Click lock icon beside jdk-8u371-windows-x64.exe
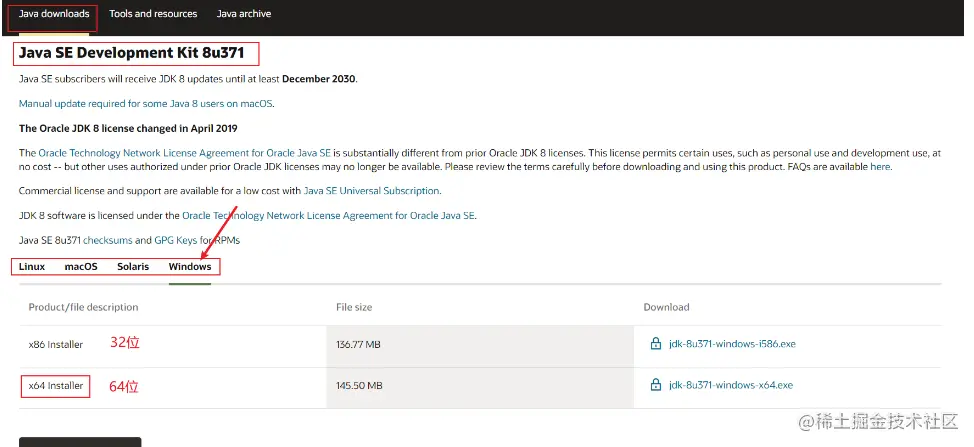Image resolution: width=974 pixels, height=447 pixels. (656, 385)
